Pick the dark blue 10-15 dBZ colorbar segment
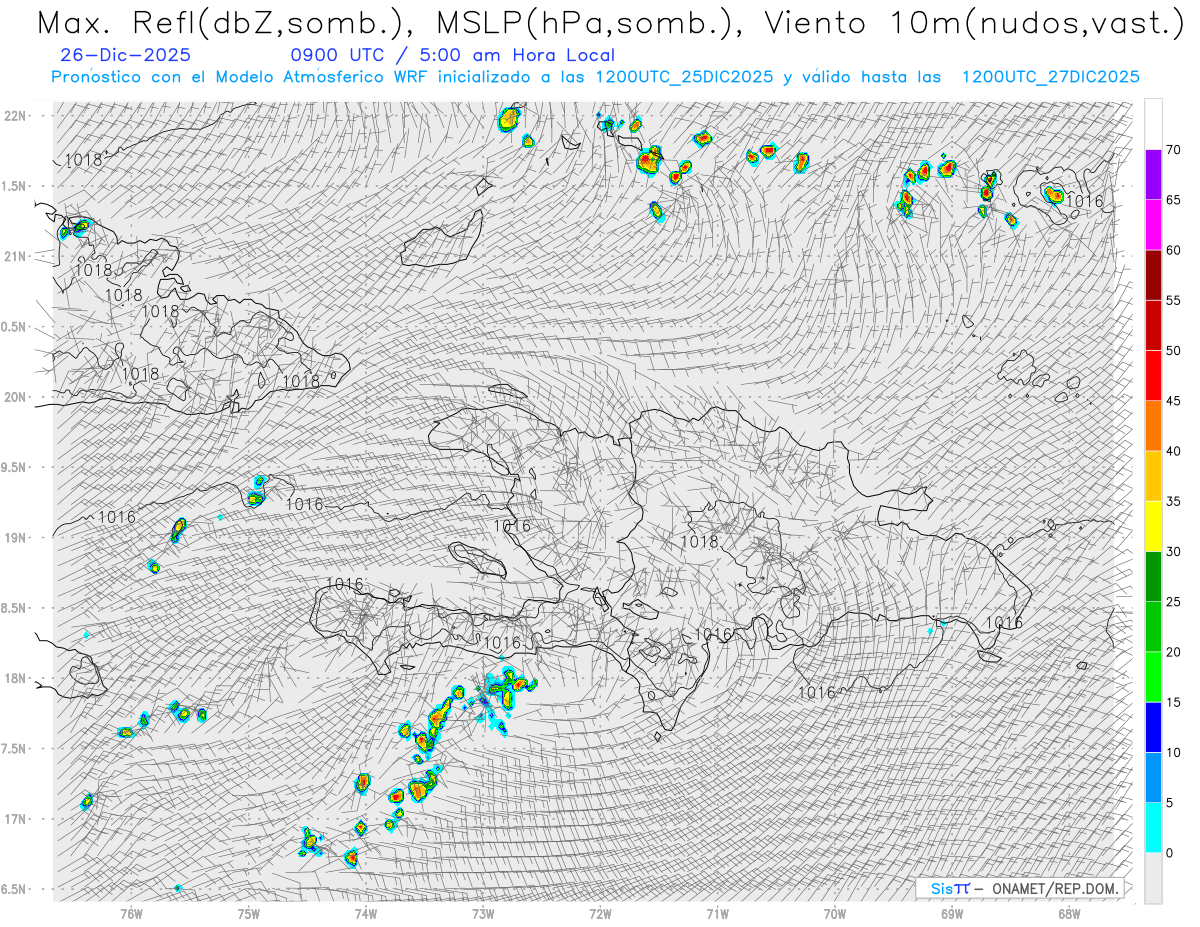The image size is (1200, 927). (x=1153, y=727)
